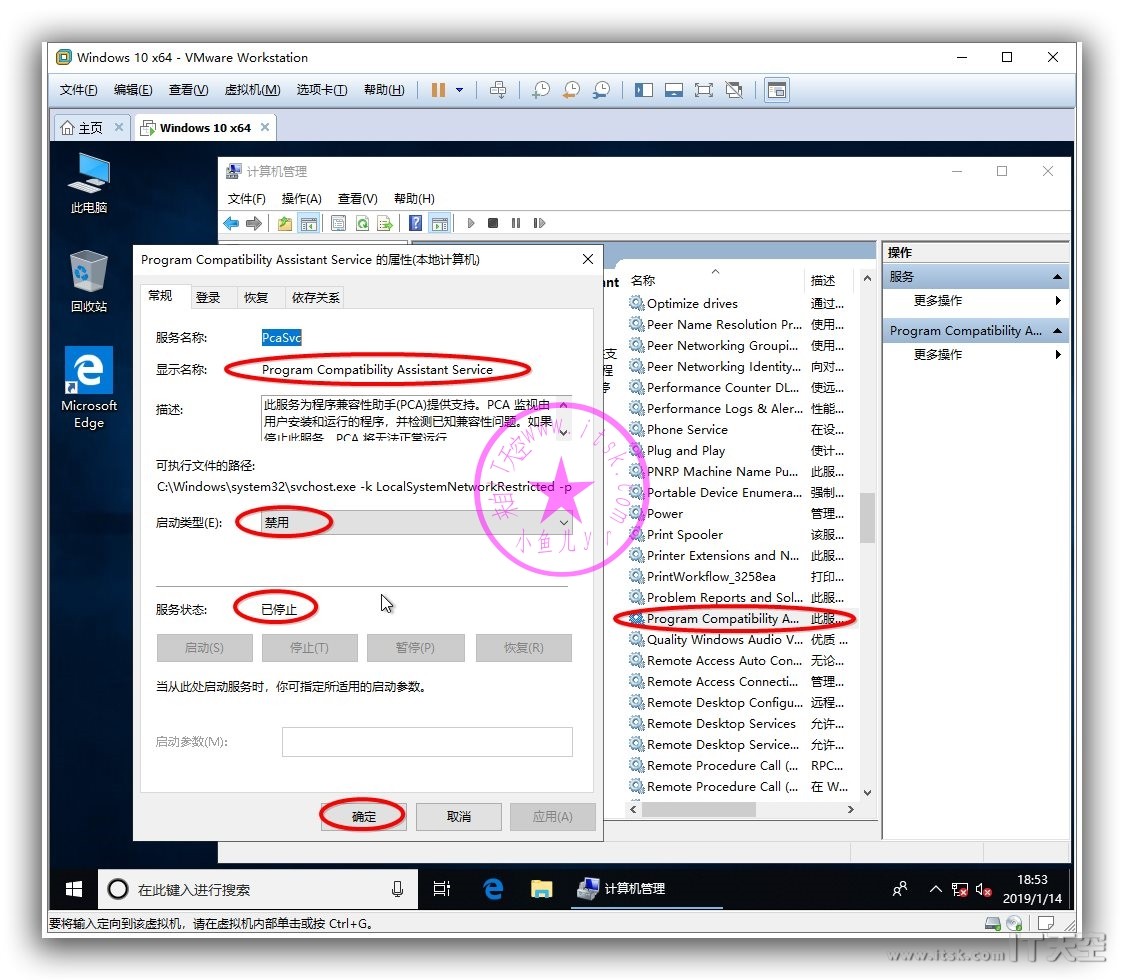Open Task View on the taskbar

click(442, 890)
